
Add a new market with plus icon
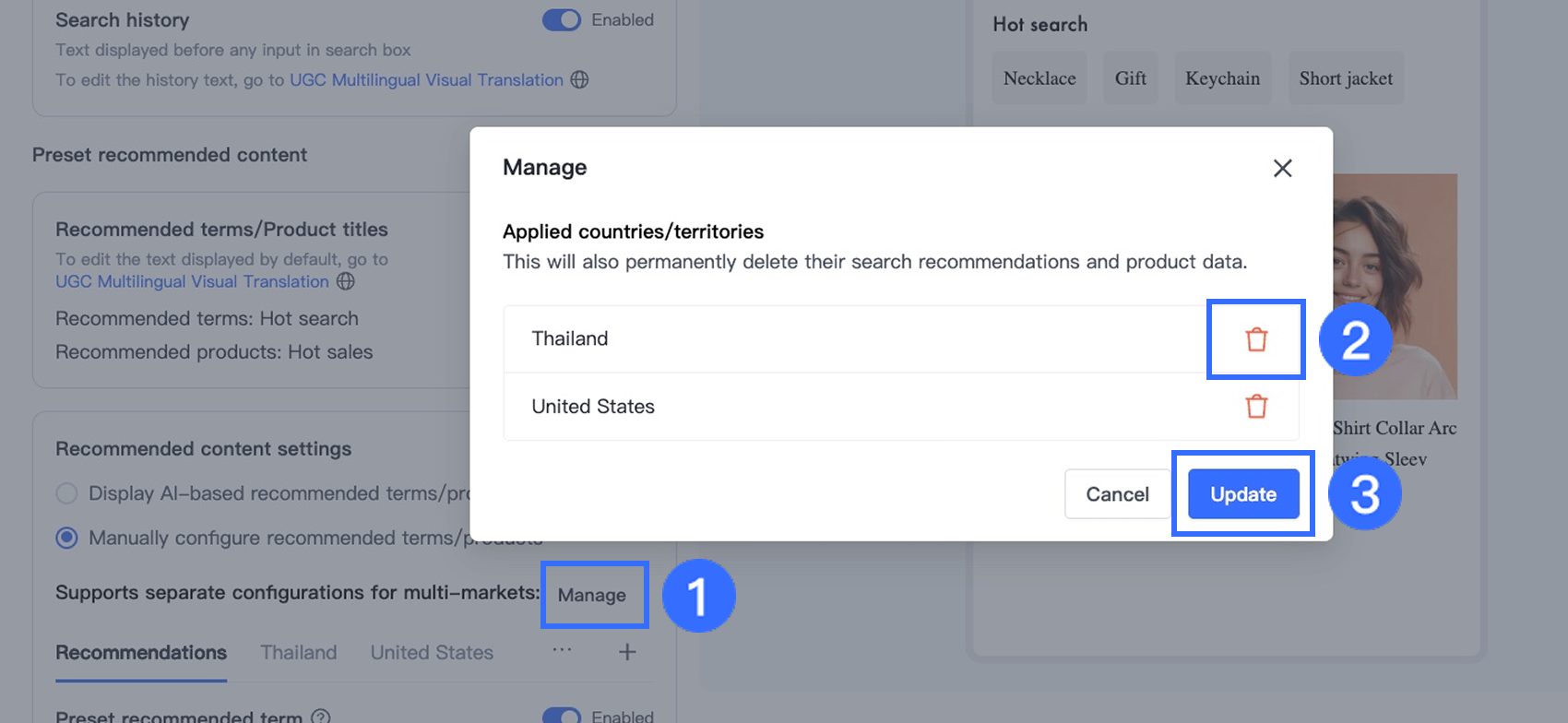[627, 652]
